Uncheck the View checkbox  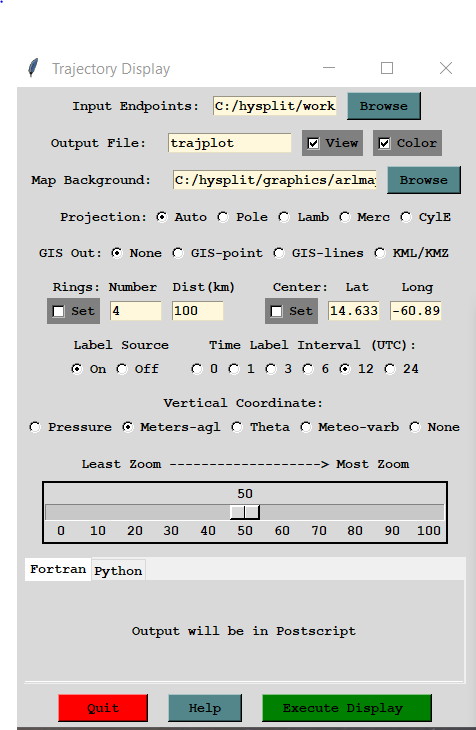point(313,143)
